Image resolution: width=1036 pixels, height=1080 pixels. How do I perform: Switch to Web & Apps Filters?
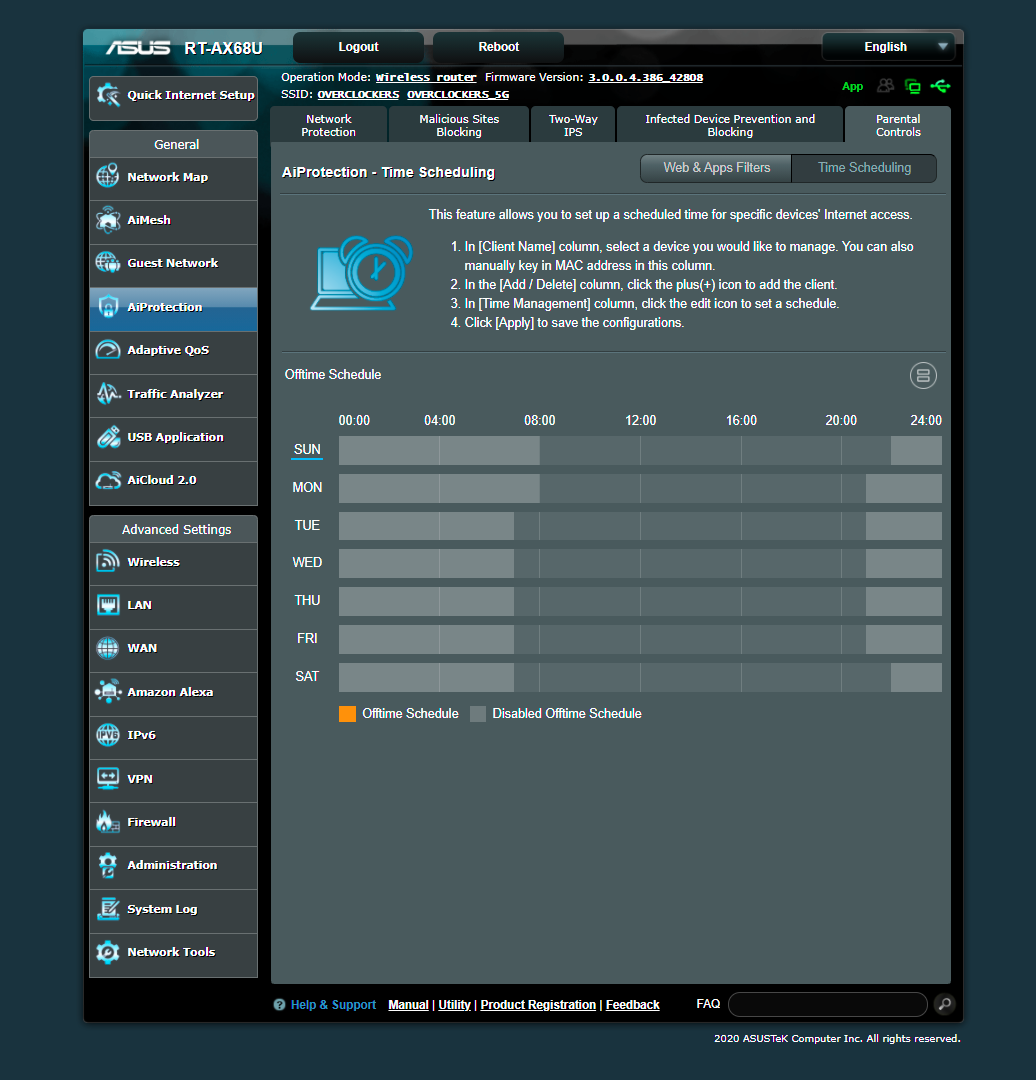(716, 168)
